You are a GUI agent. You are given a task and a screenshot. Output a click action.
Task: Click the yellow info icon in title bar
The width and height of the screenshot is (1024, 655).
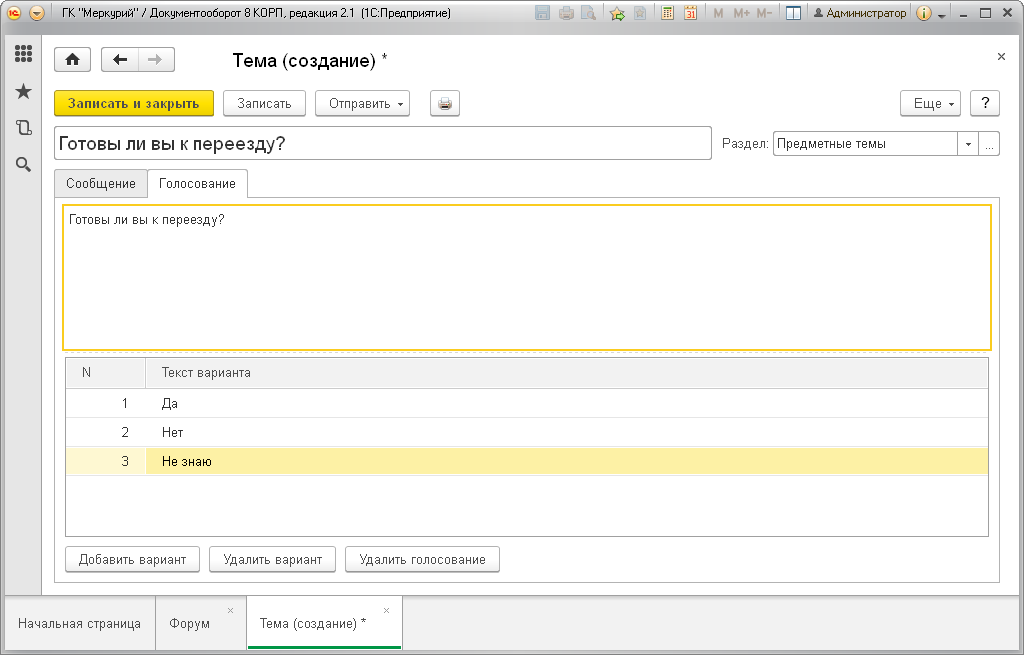(923, 13)
